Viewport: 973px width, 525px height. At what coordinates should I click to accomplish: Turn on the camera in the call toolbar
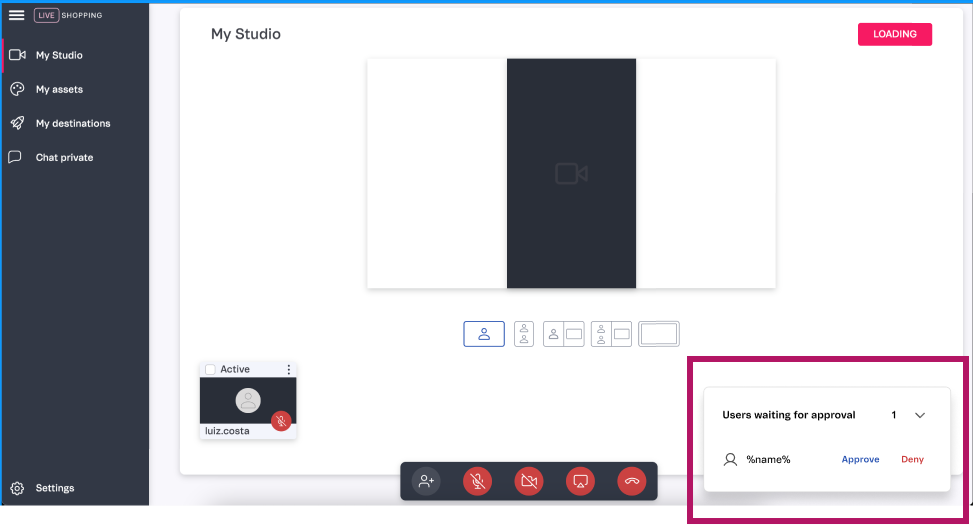point(529,481)
